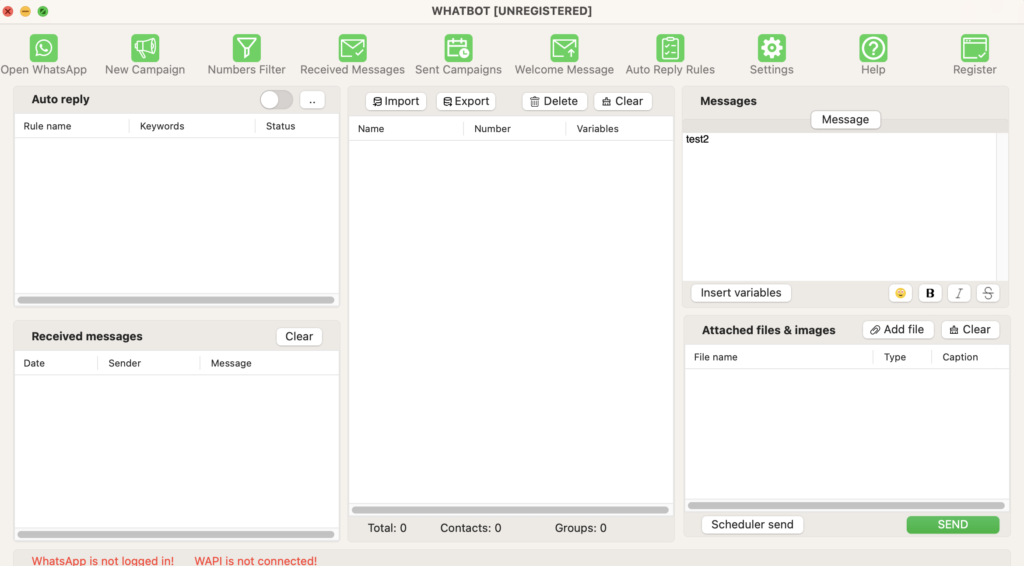Open Auto reply options ellipsis button
This screenshot has width=1024, height=566.
click(312, 100)
